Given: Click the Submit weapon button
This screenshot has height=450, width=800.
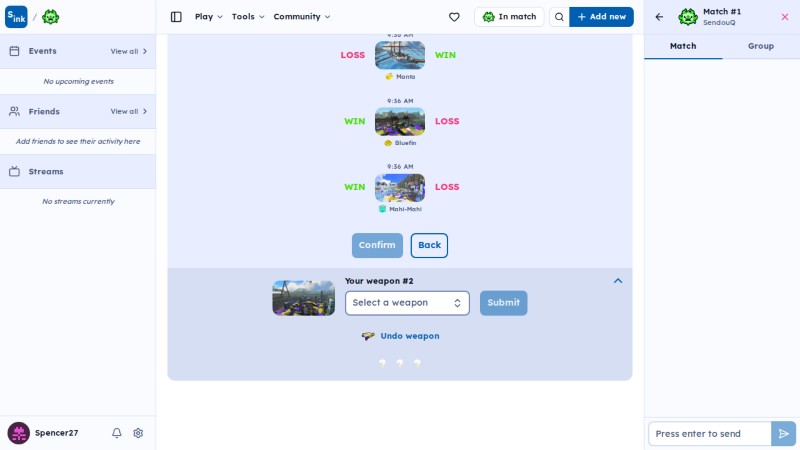Looking at the screenshot, I should pos(504,303).
